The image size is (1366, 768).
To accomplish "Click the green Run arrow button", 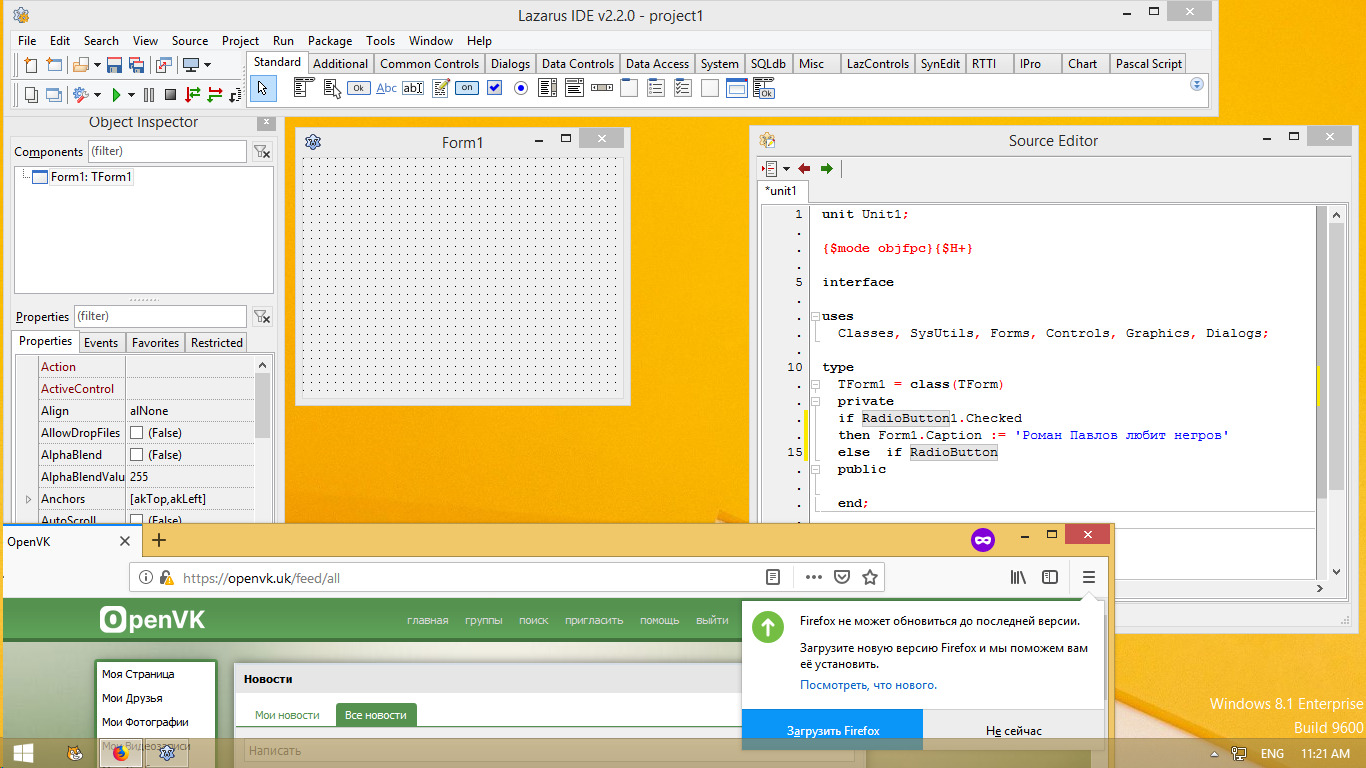I will tap(117, 95).
